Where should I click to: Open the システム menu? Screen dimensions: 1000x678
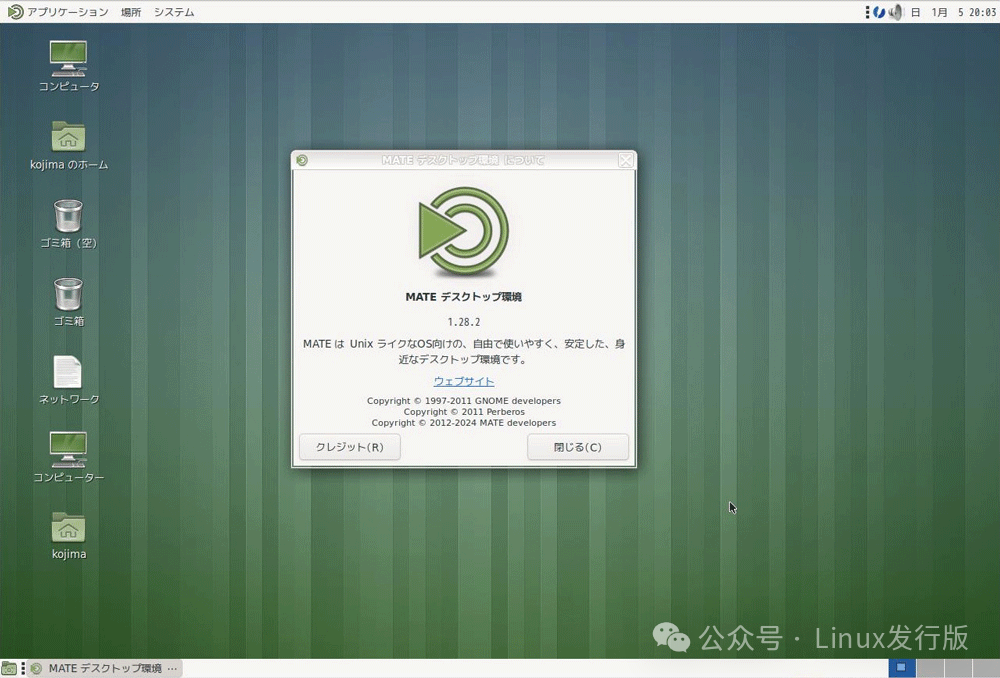173,12
